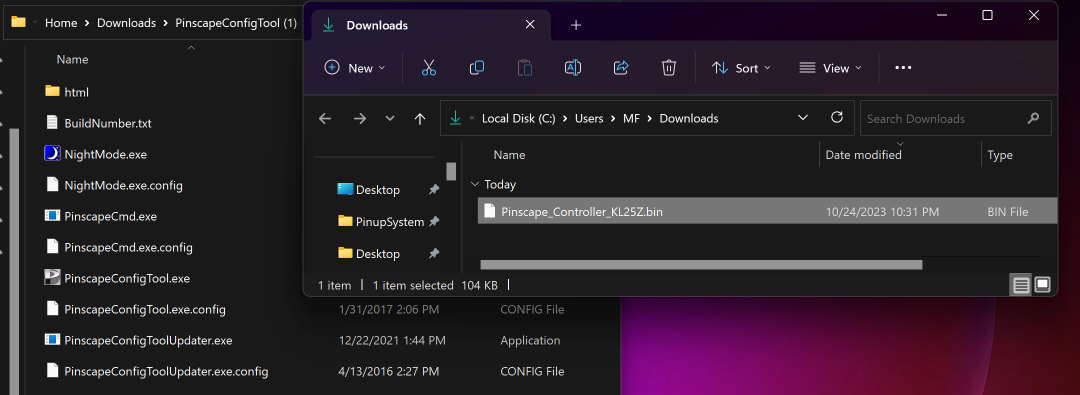Select PinscapeConfigToolUpdater.exe.config file
The image size is (1080, 395).
[x=166, y=371]
